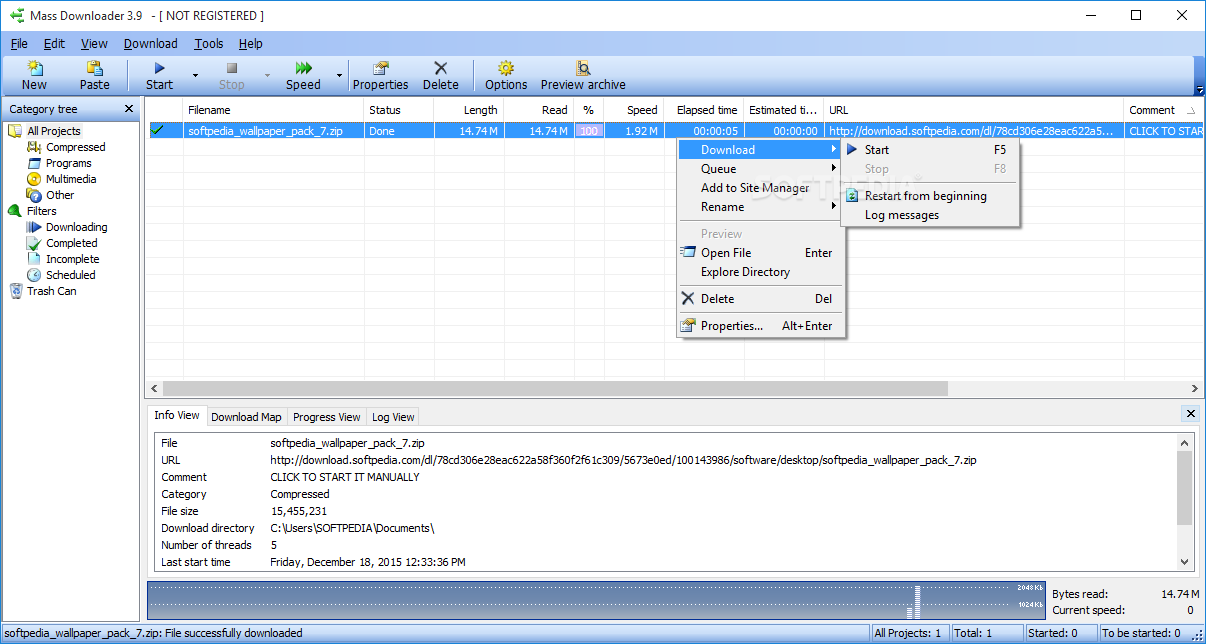The image size is (1206, 644).
Task: Click Start in the Download submenu
Action: click(x=930, y=150)
